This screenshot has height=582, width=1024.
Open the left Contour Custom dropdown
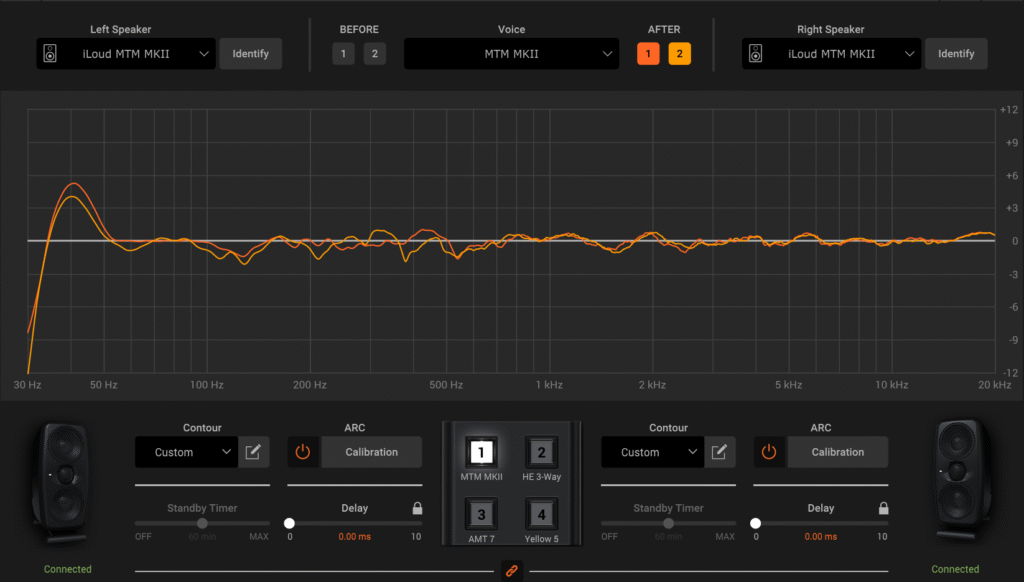186,452
